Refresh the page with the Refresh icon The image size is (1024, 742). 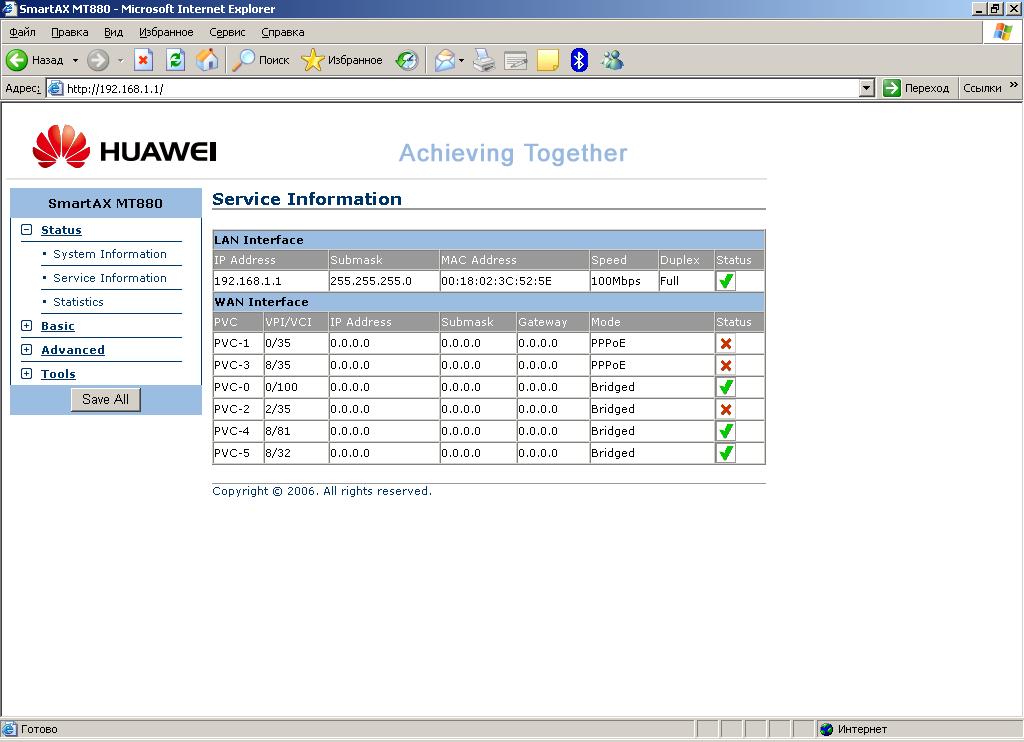click(x=176, y=60)
